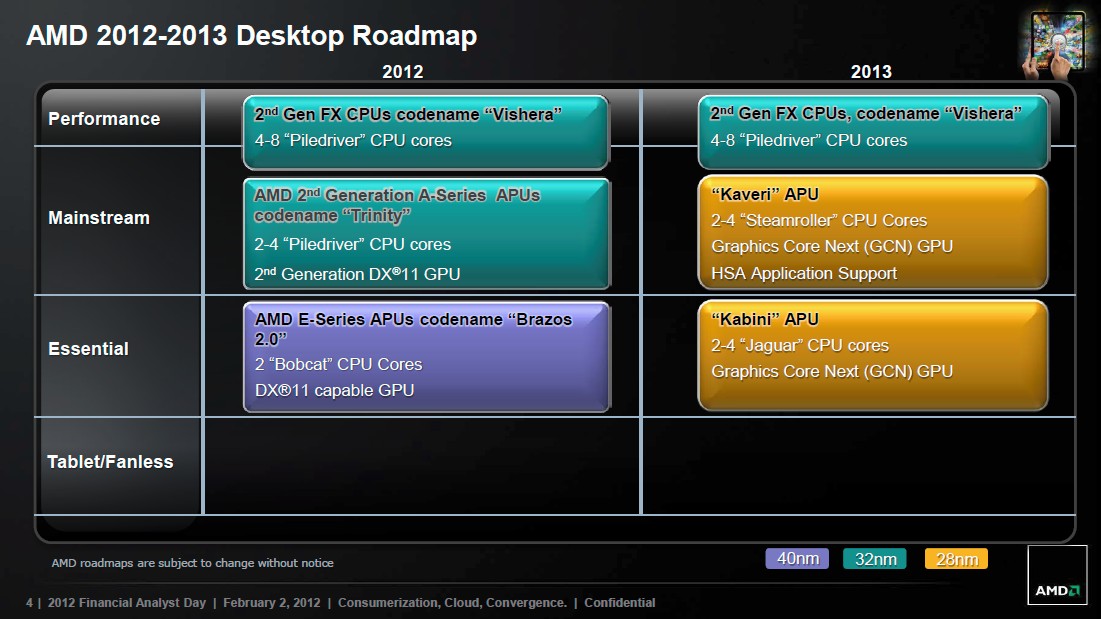This screenshot has height=619, width=1101.
Task: Click the Kabini APU box
Action: (x=873, y=355)
